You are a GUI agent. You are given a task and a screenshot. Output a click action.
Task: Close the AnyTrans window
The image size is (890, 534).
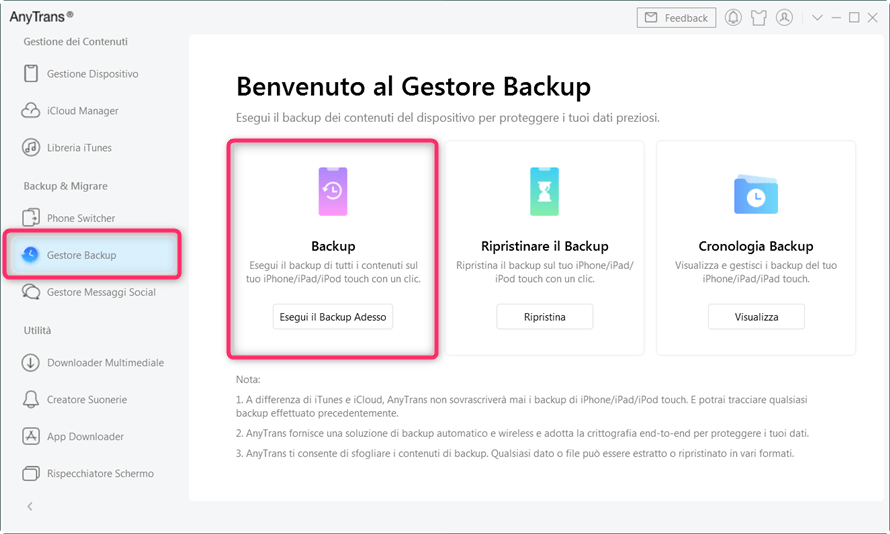pos(873,18)
